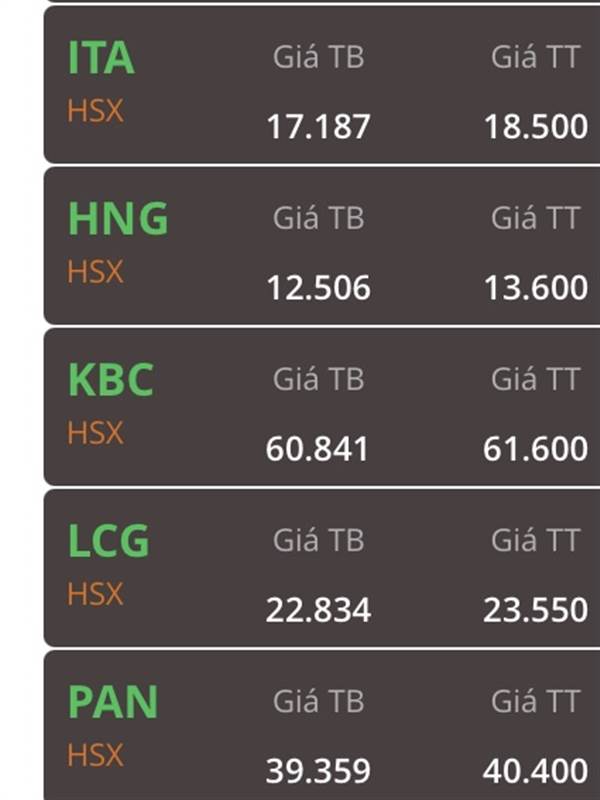Open the HNG stock ticker
Image resolution: width=600 pixels, height=800 pixels.
[x=118, y=218]
